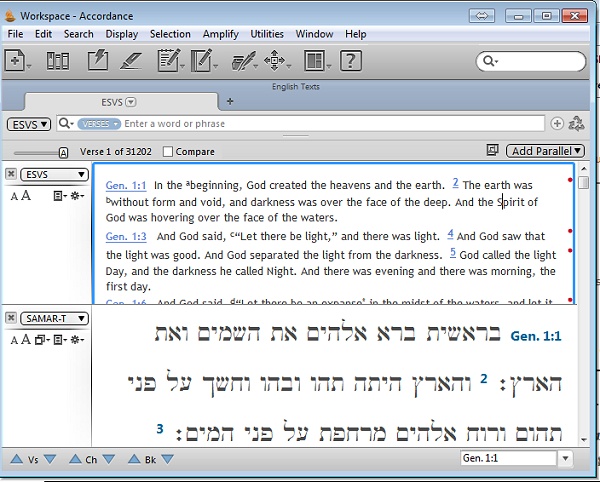Increase text size in ESVS pane
Viewport: 600px width, 482px height.
[x=26, y=195]
